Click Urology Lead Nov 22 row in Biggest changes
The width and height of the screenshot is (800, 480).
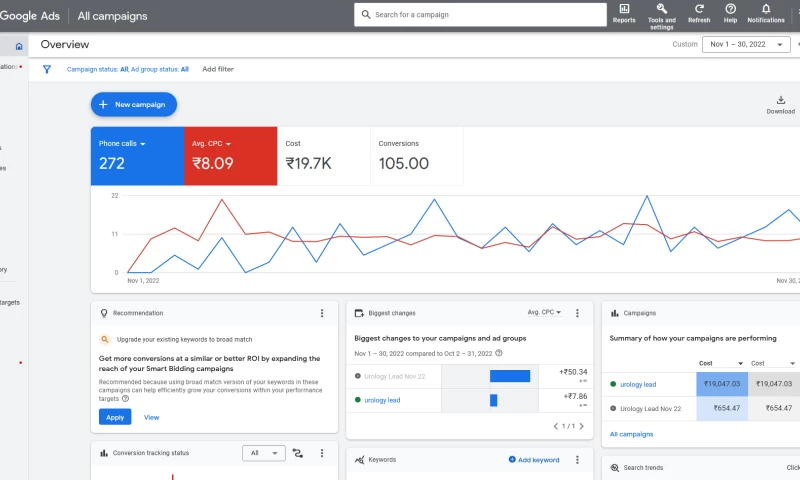pos(394,376)
